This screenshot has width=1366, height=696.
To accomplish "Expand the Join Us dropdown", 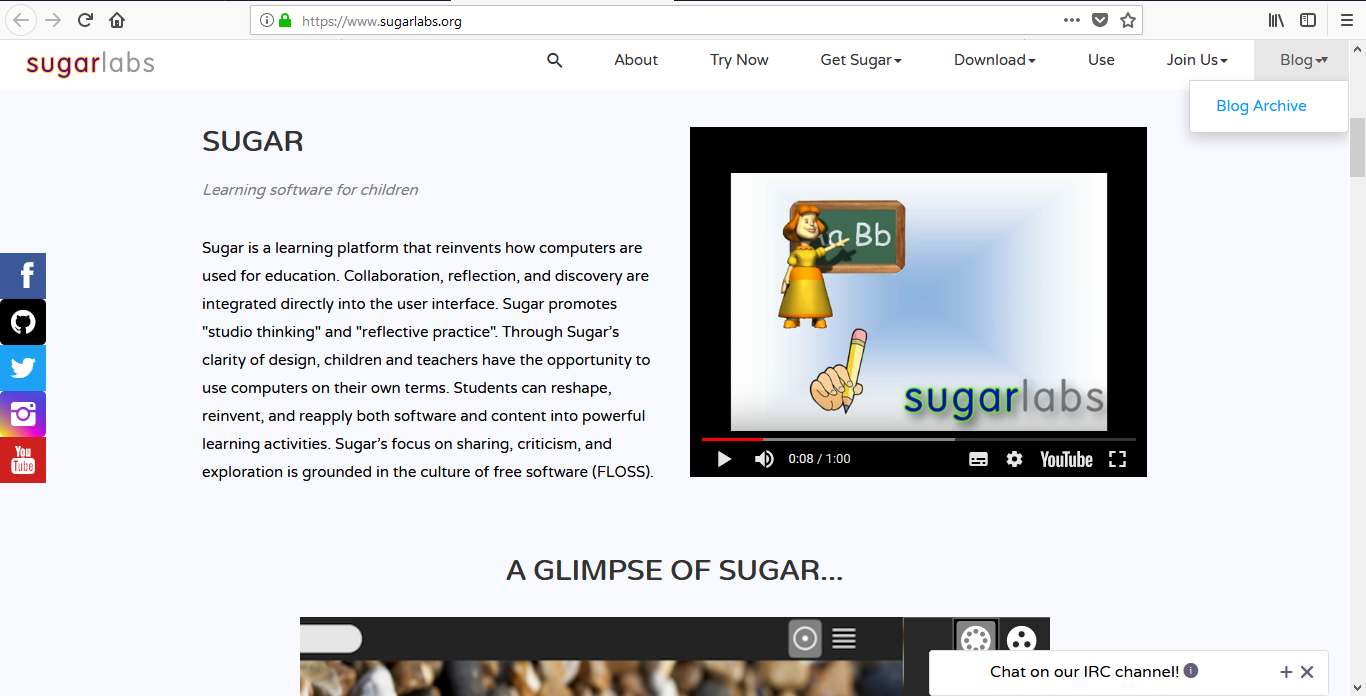I will coord(1196,60).
